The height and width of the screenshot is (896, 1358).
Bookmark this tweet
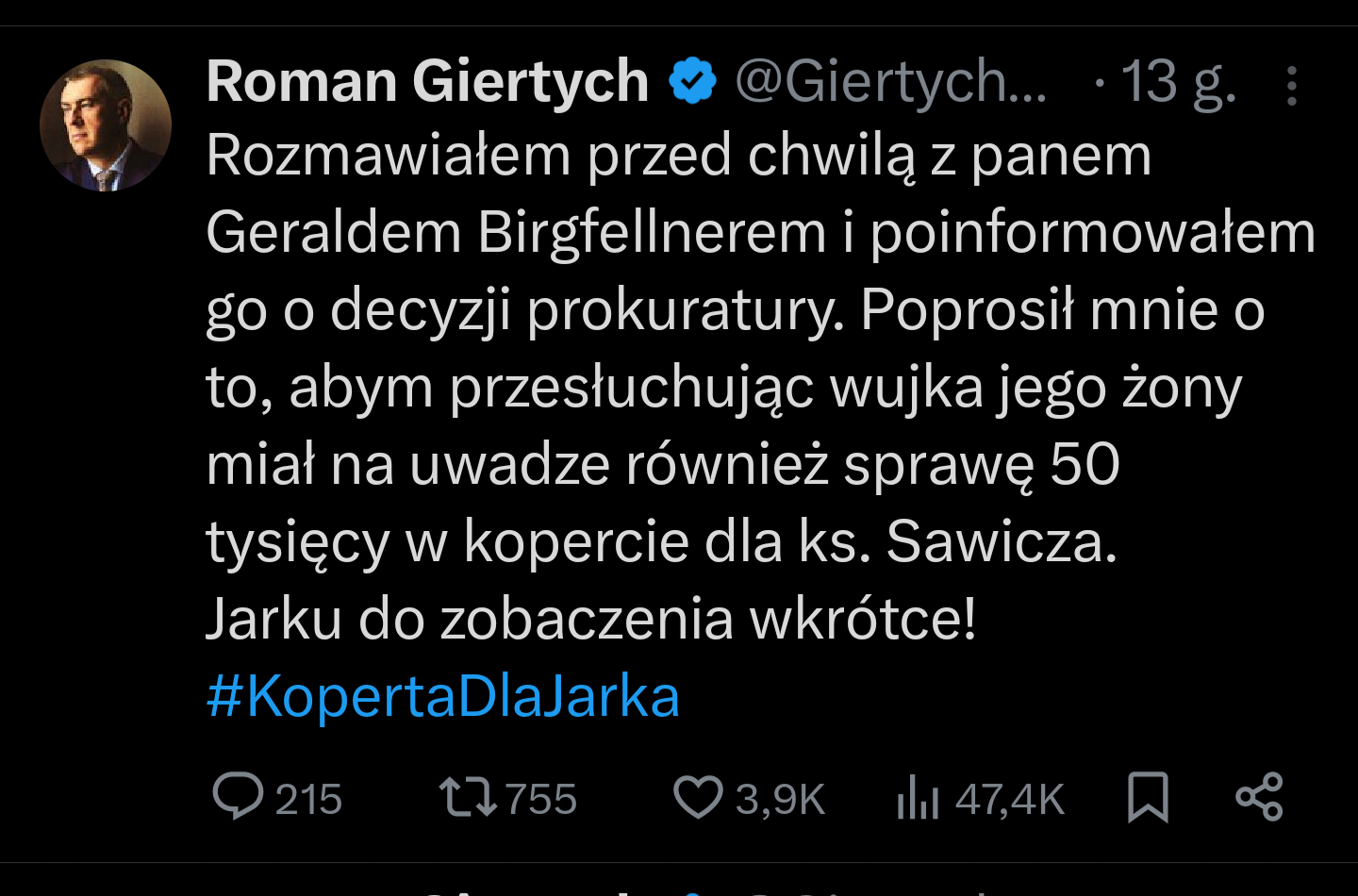pos(1148,797)
